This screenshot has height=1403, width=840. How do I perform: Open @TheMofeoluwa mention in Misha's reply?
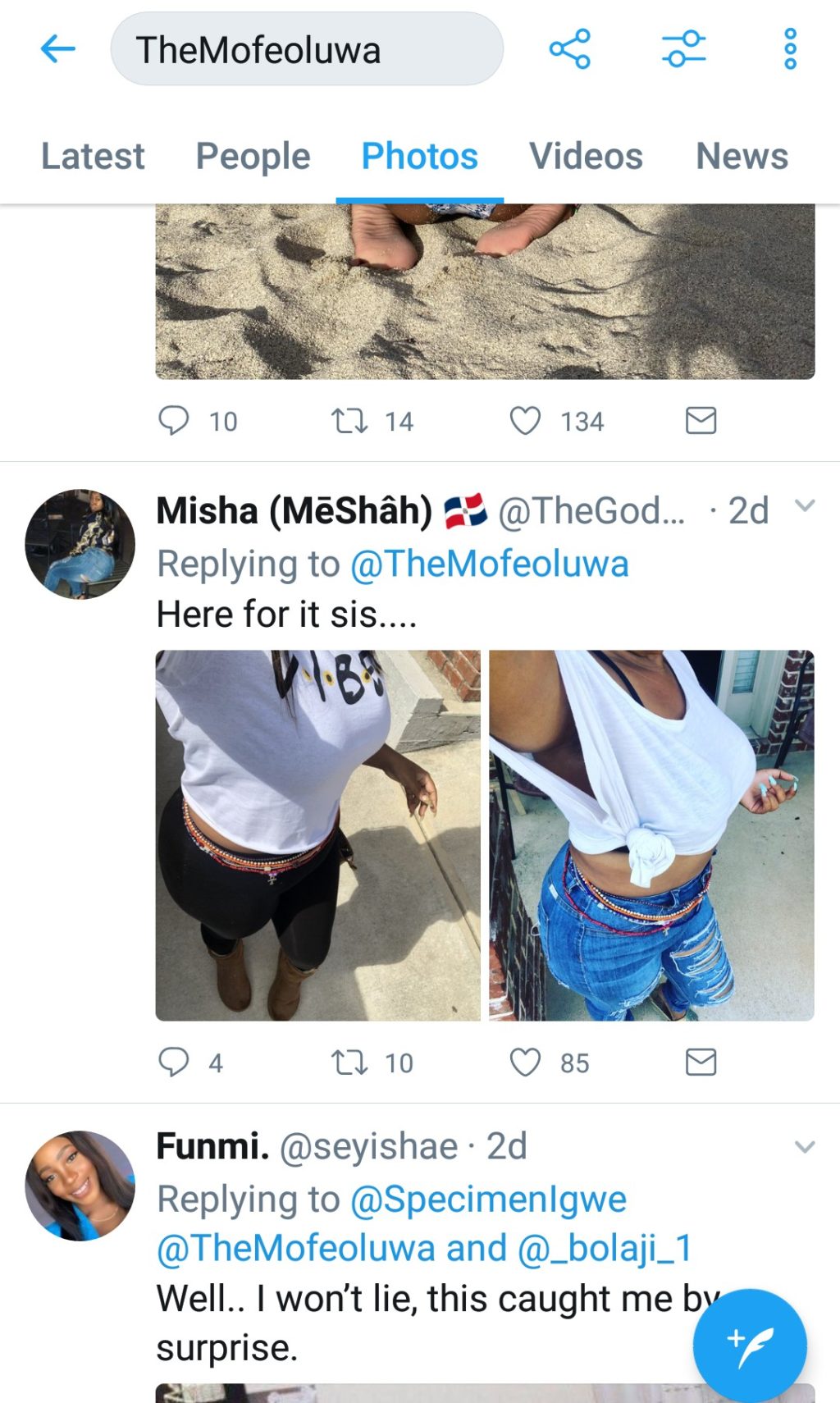click(x=489, y=564)
